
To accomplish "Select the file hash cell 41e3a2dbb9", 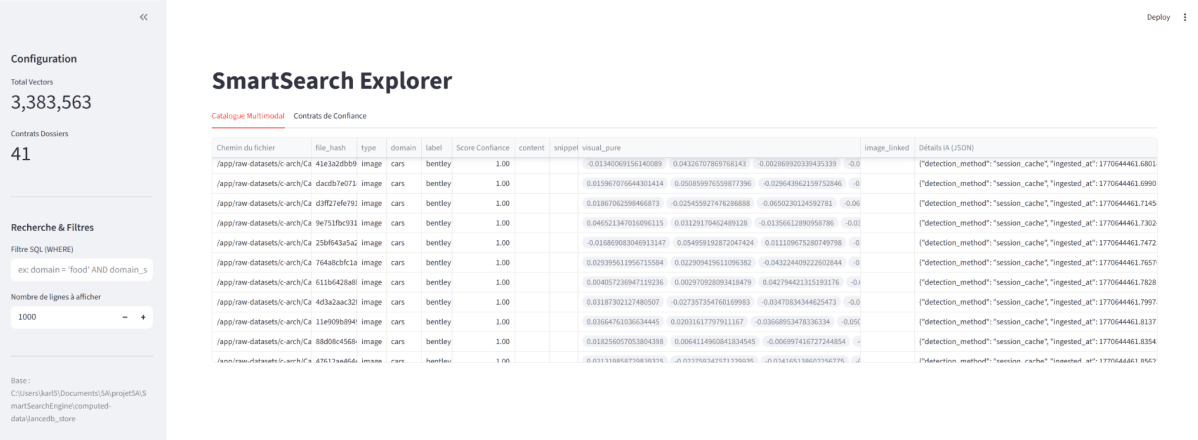I will (x=333, y=163).
